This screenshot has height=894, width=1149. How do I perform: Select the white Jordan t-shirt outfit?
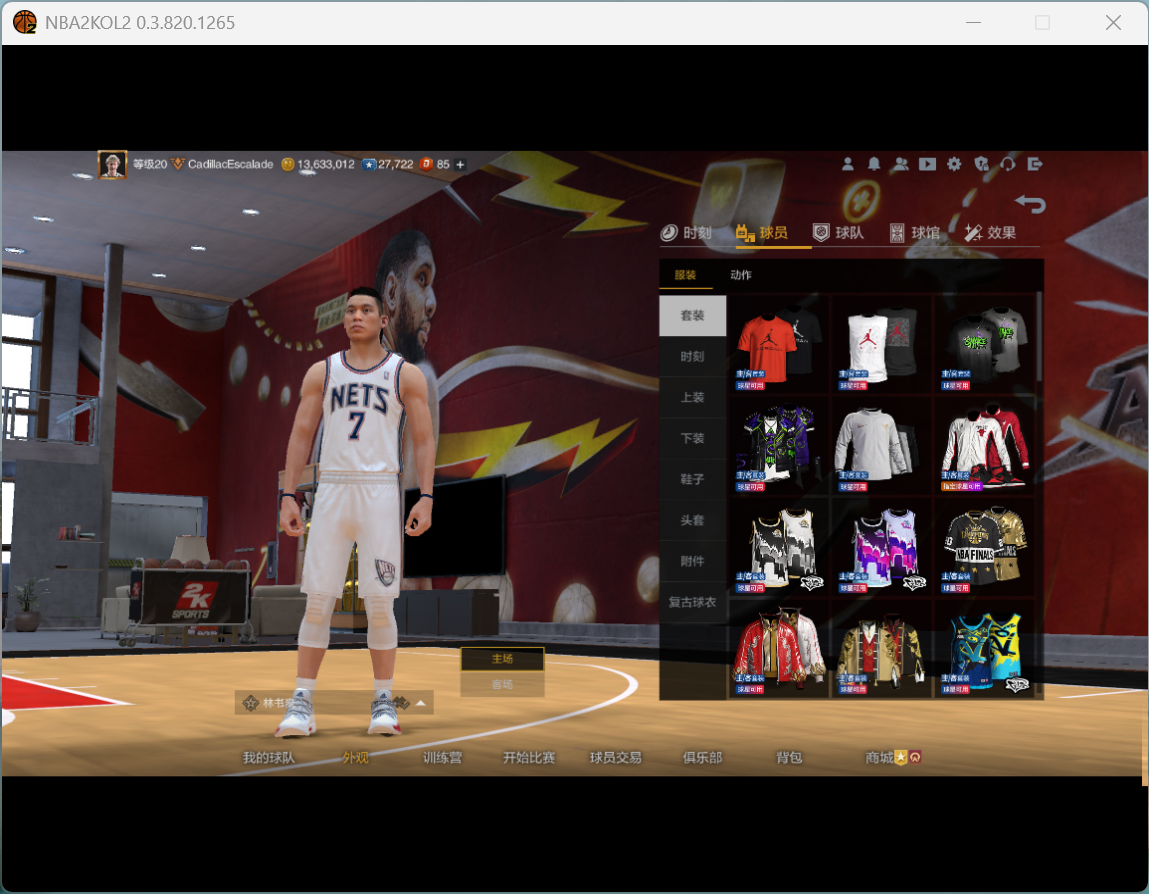(882, 345)
